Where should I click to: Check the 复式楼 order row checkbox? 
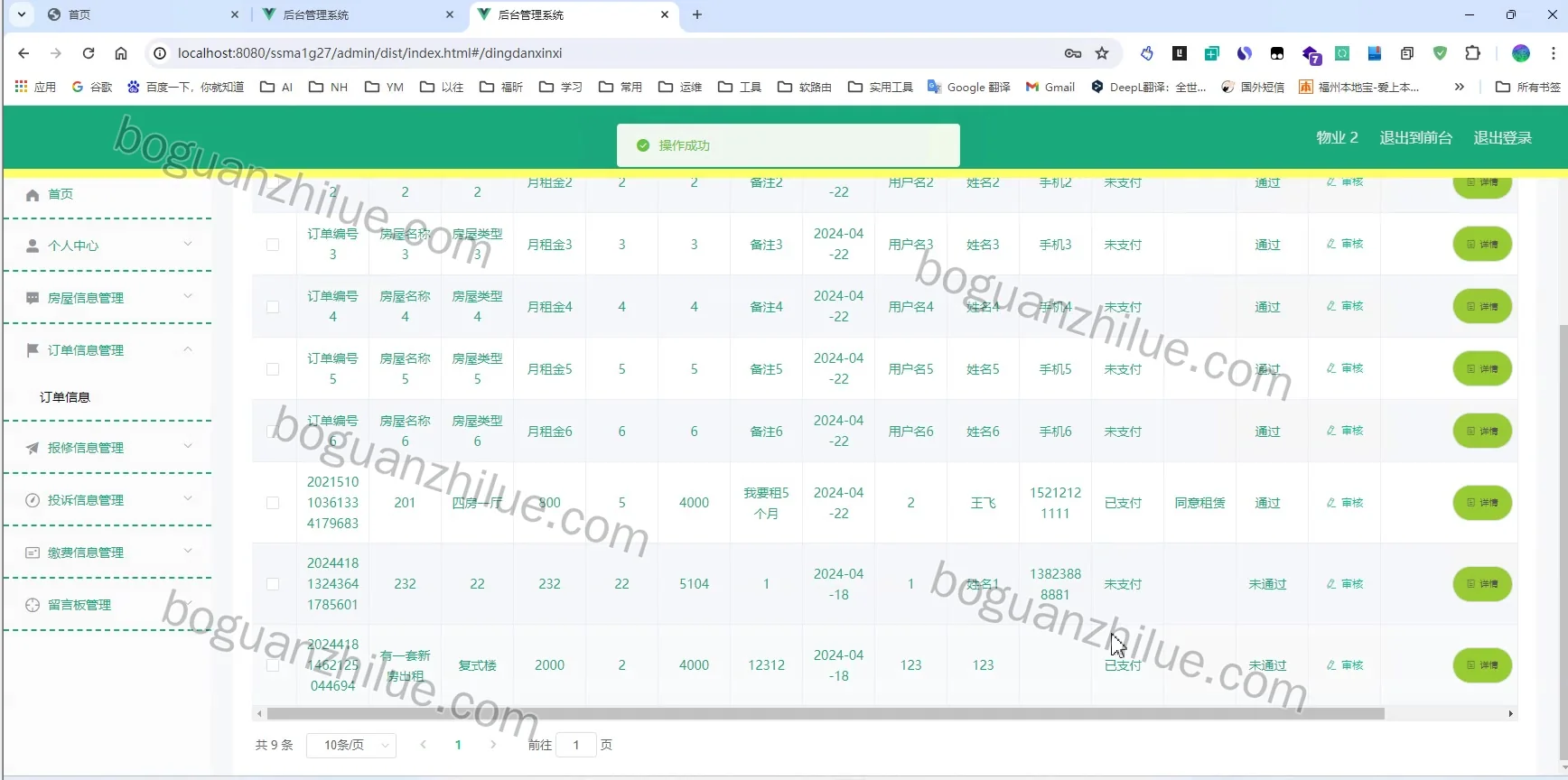(273, 665)
